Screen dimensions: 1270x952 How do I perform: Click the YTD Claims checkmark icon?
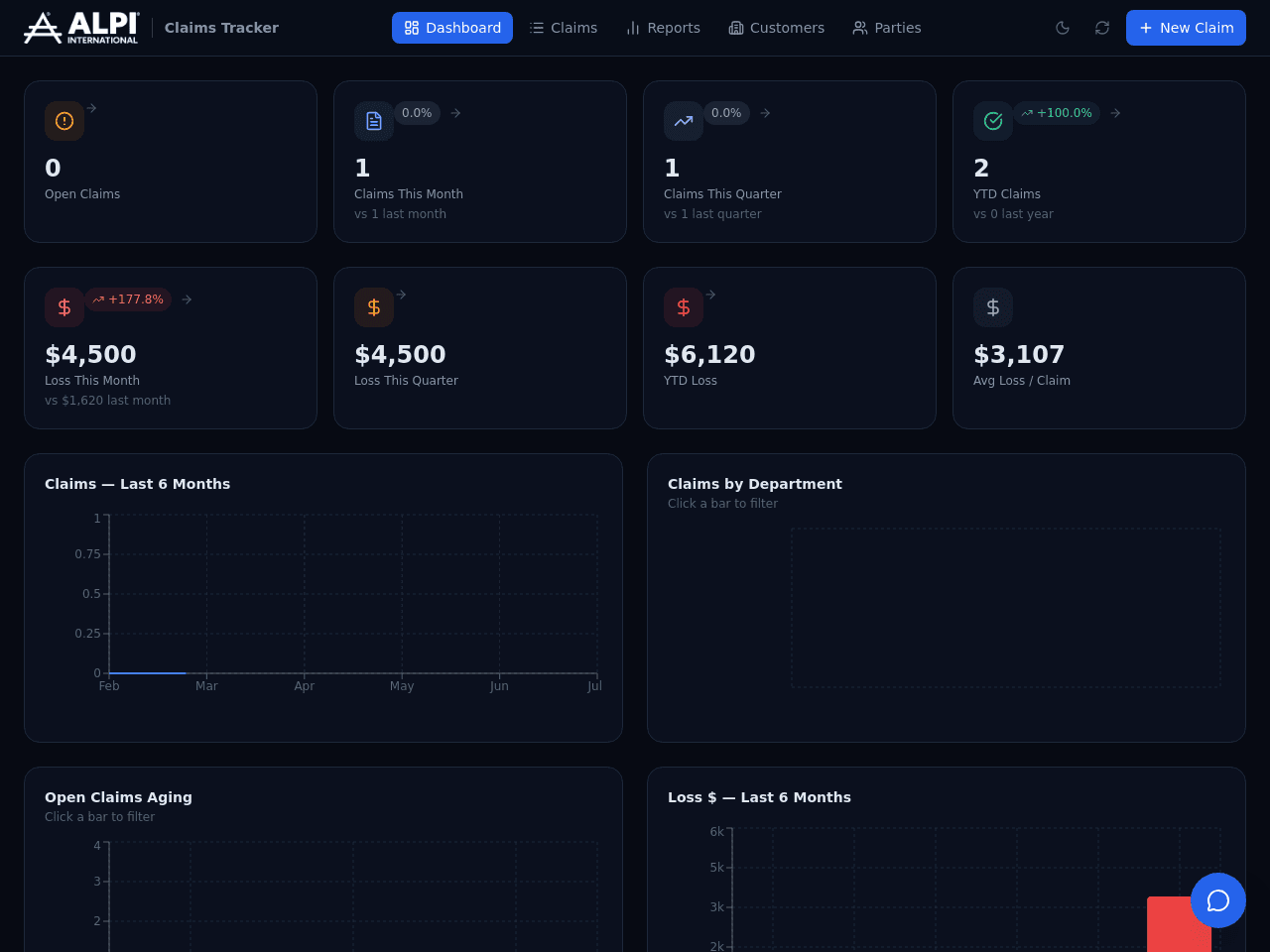click(x=993, y=121)
